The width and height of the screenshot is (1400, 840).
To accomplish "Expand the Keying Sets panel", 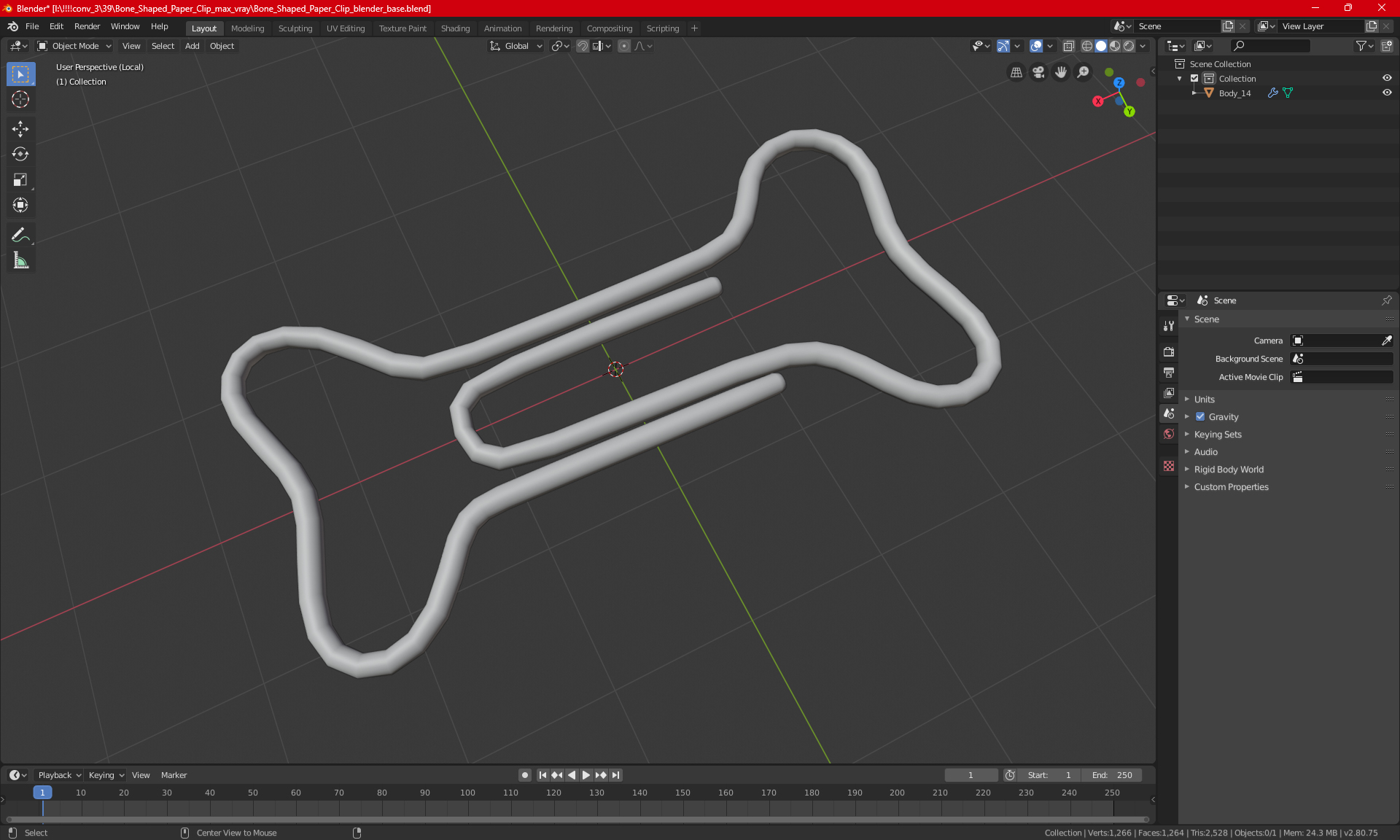I will tap(1217, 434).
